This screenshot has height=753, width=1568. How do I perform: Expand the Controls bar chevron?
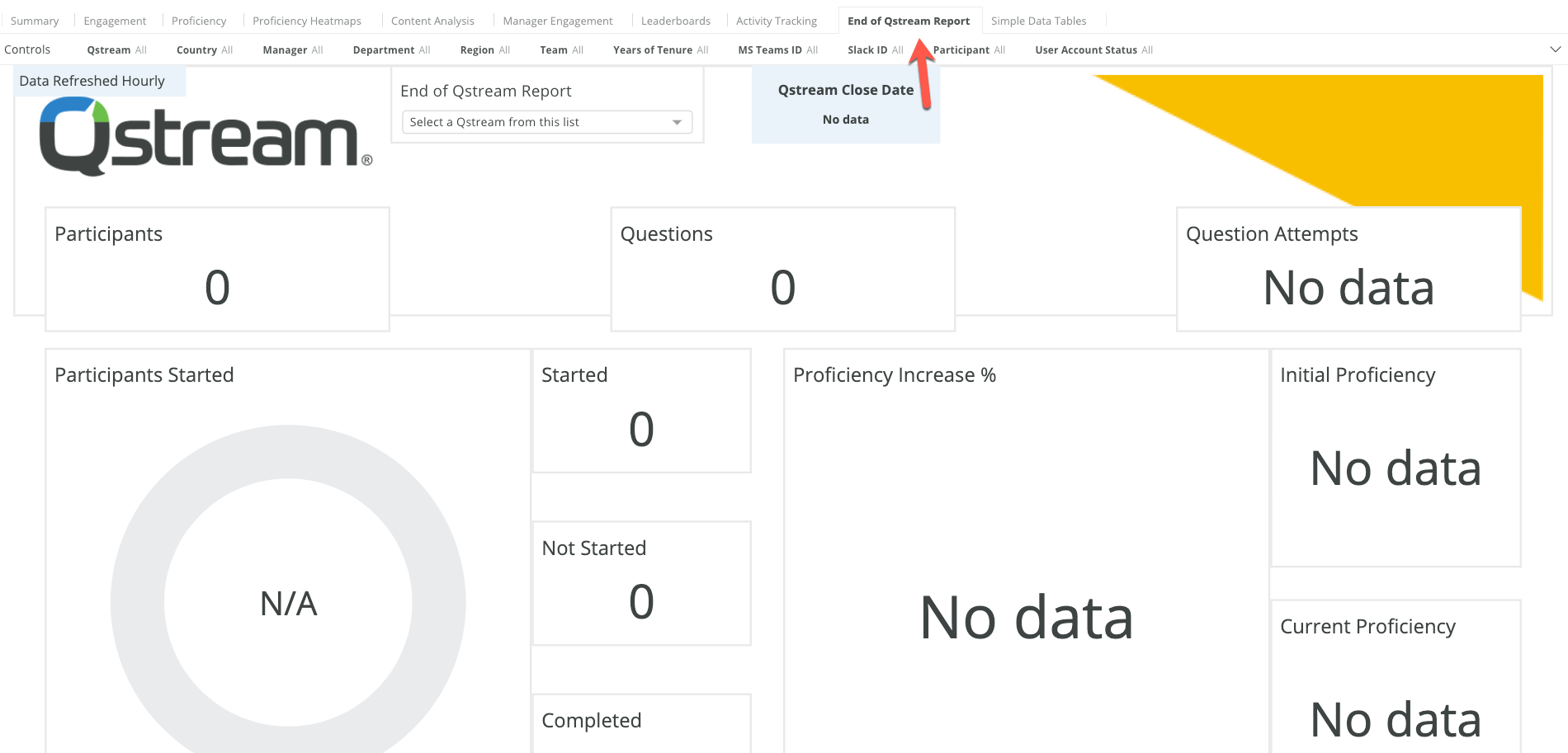1556,49
